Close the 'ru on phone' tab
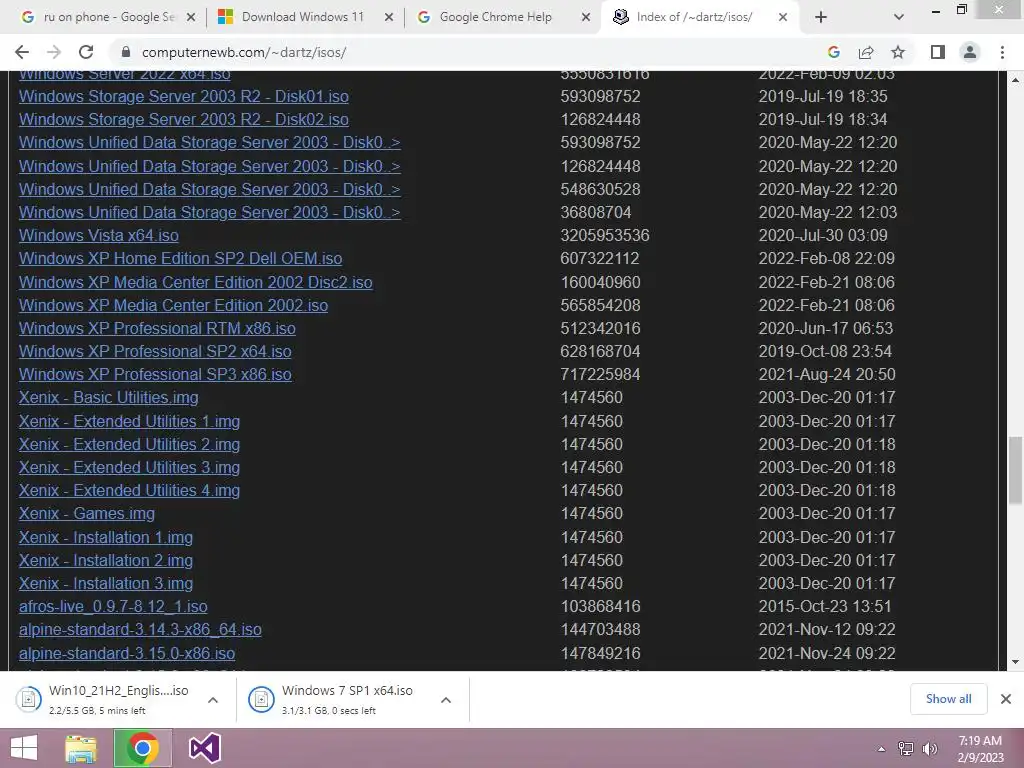Viewport: 1024px width, 768px height. 191,17
